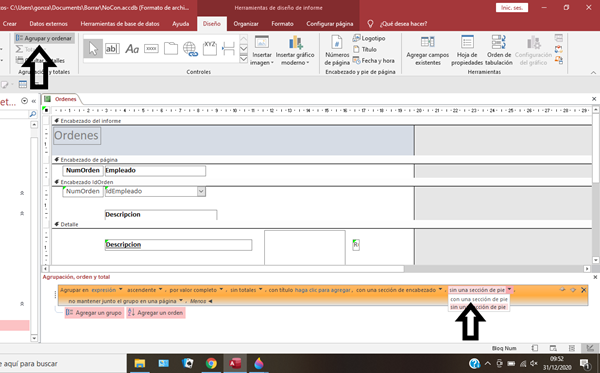Image resolution: width=600 pixels, height=373 pixels.
Task: Close the Agrupación, orden y total pane
Action: click(595, 277)
